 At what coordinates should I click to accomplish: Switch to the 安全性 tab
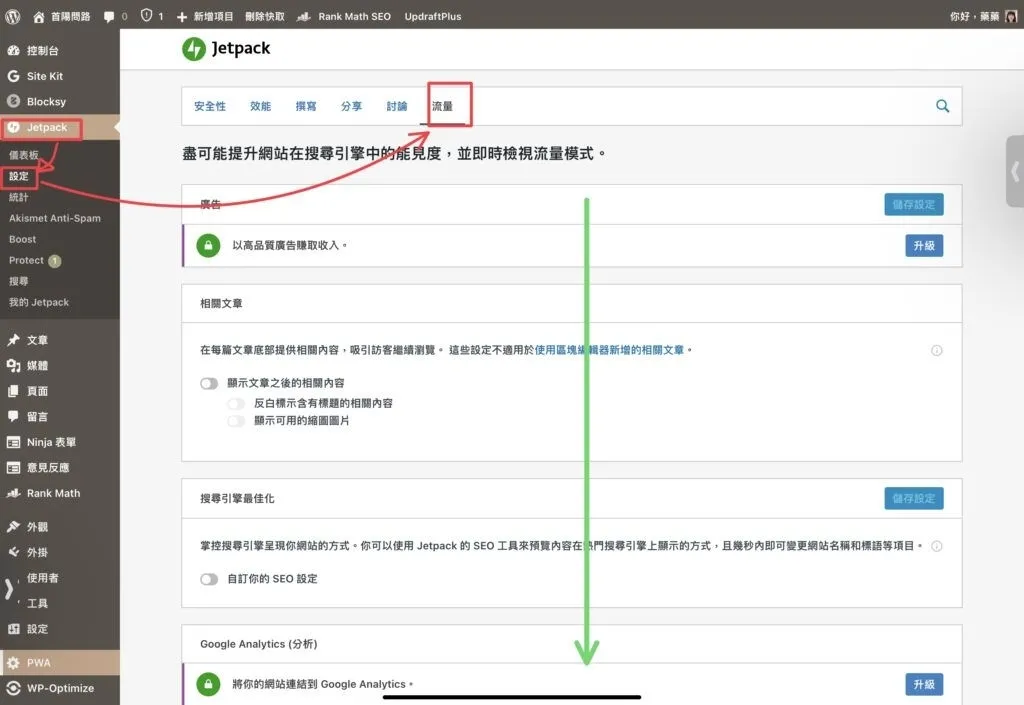[210, 106]
